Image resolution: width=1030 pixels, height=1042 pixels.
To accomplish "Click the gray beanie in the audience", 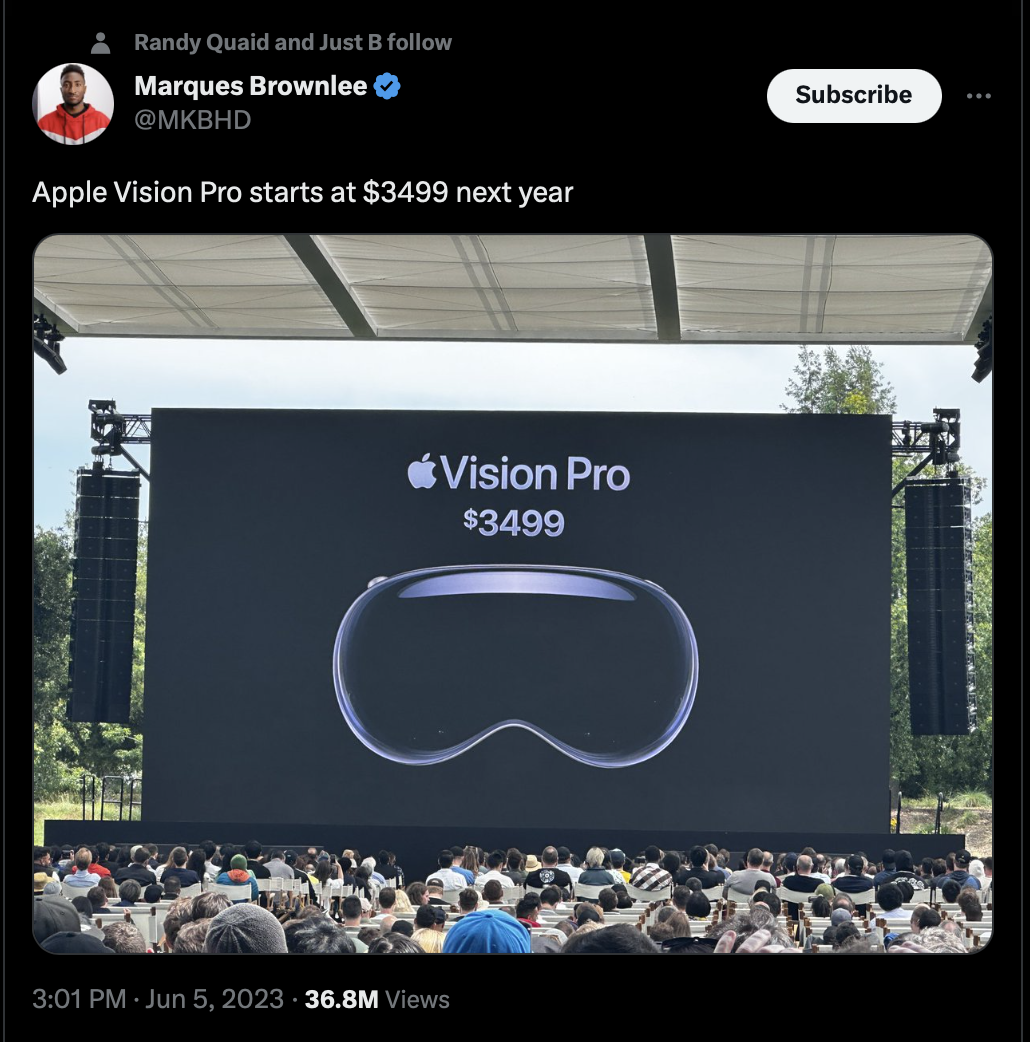I will coord(246,928).
